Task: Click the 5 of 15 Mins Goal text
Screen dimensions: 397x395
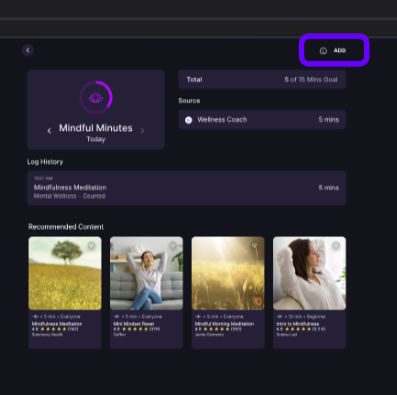Action: tap(311, 80)
